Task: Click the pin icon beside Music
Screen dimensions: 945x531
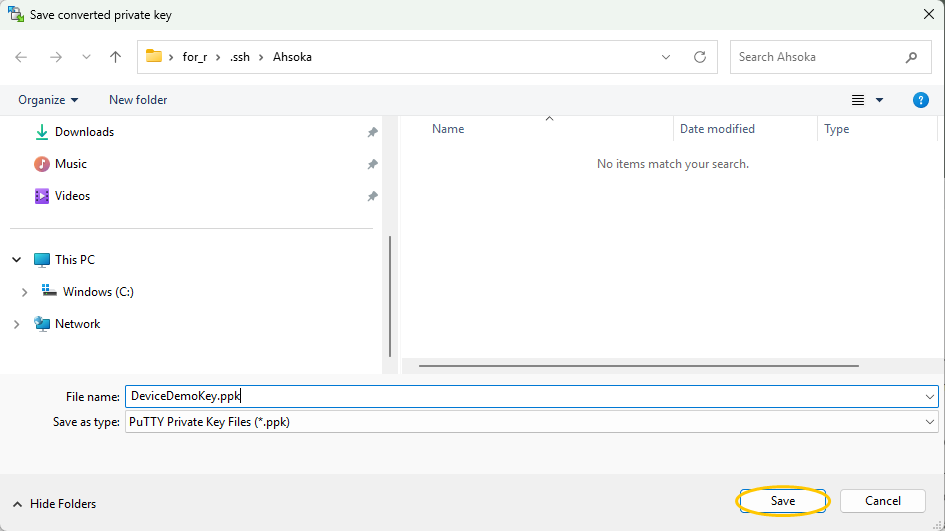Action: pyautogui.click(x=372, y=164)
